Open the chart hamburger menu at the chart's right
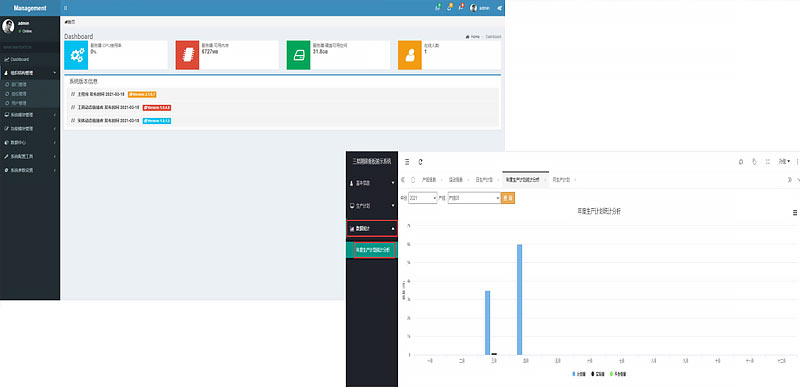 tap(795, 212)
